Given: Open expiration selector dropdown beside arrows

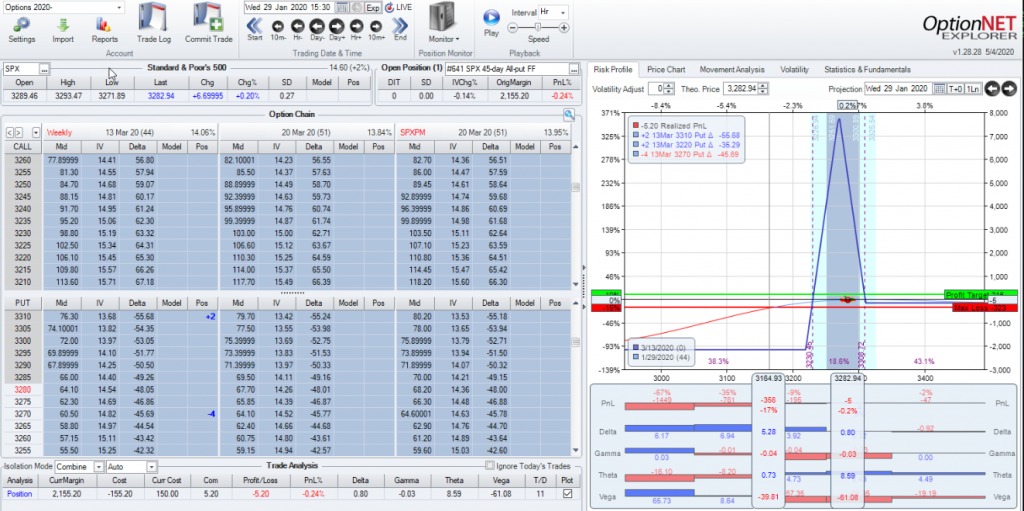Looking at the screenshot, I should pyautogui.click(x=35, y=132).
